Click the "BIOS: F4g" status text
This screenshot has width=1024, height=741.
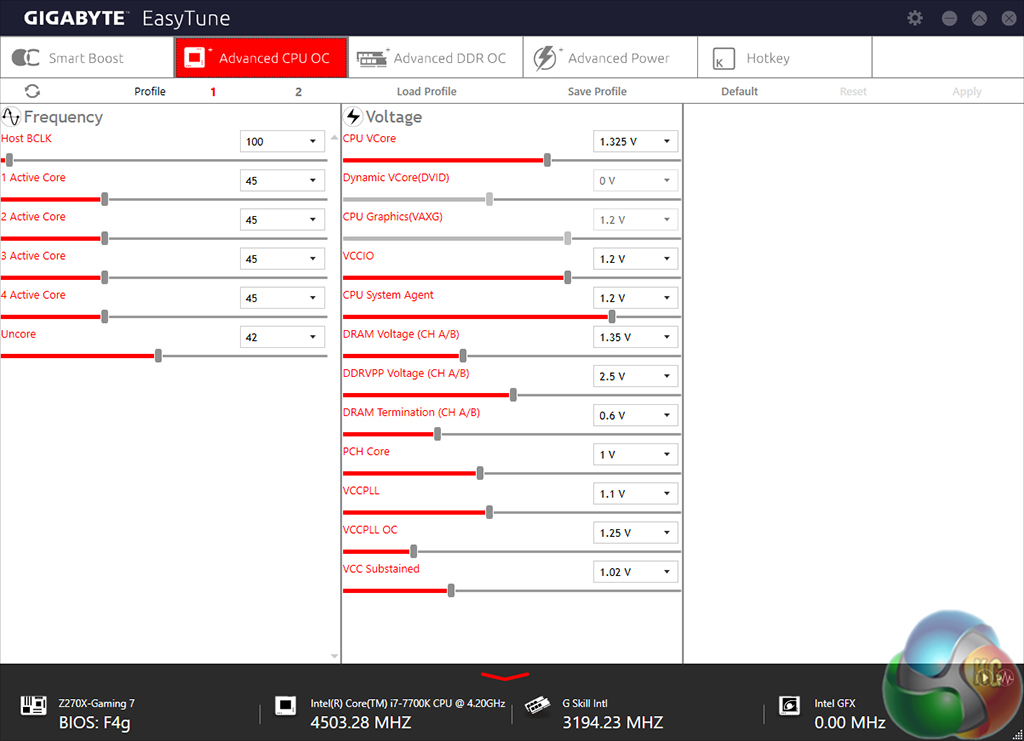[95, 723]
